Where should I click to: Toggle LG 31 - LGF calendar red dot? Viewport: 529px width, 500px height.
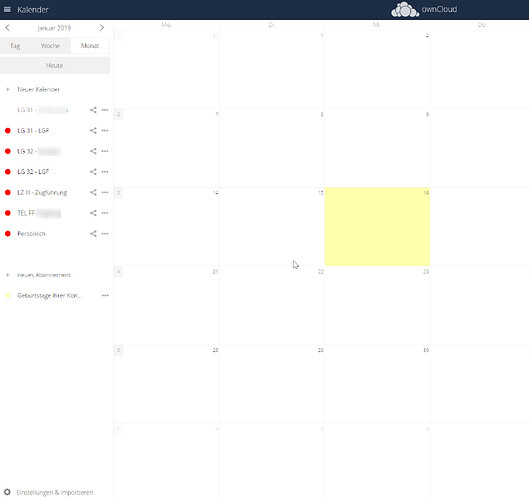[x=8, y=131]
